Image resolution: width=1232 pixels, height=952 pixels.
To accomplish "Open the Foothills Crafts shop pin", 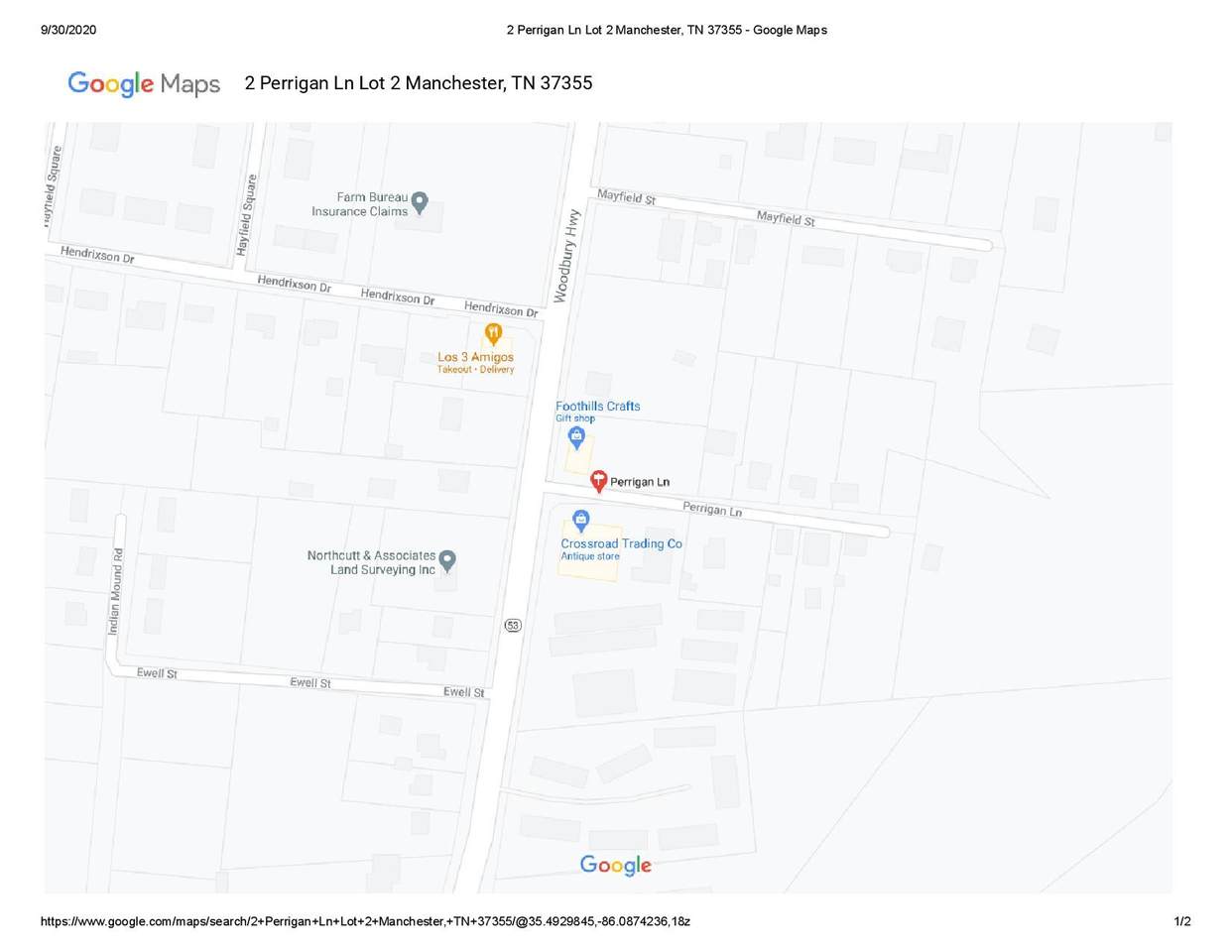I will tap(576, 438).
